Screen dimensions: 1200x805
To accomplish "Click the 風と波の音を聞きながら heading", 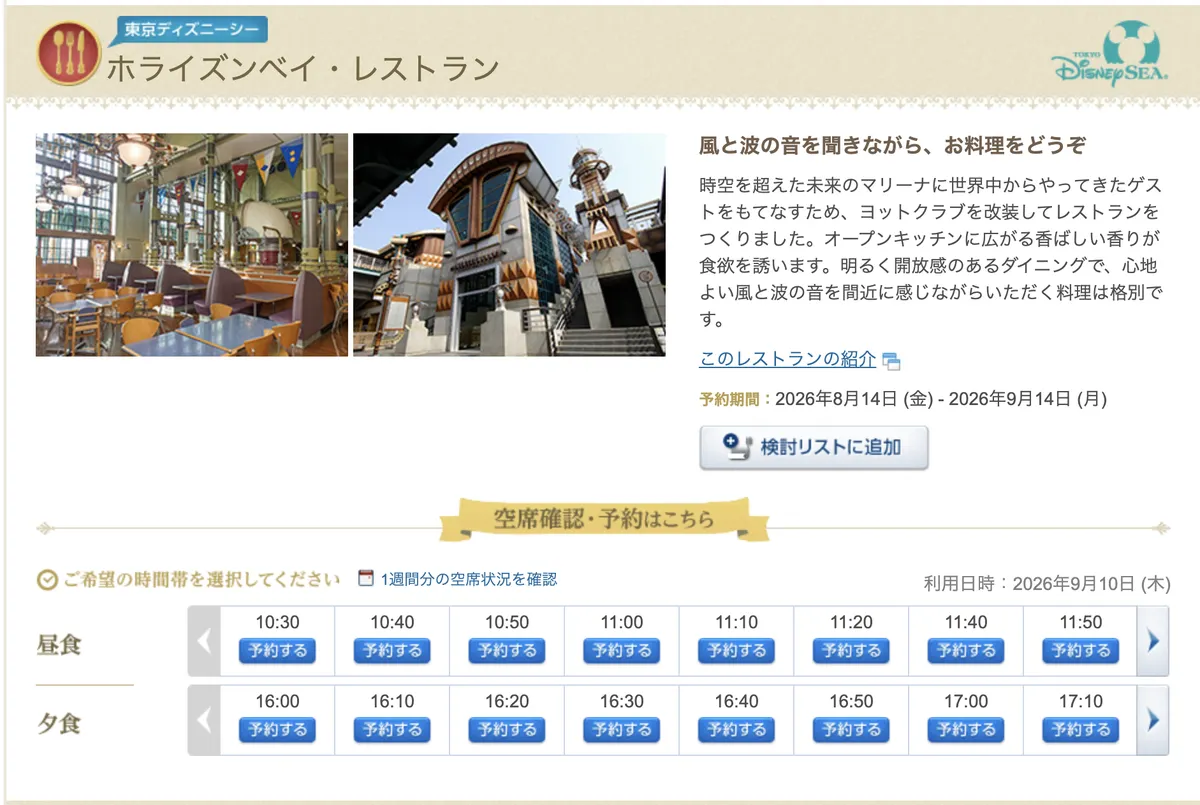I will (x=892, y=146).
